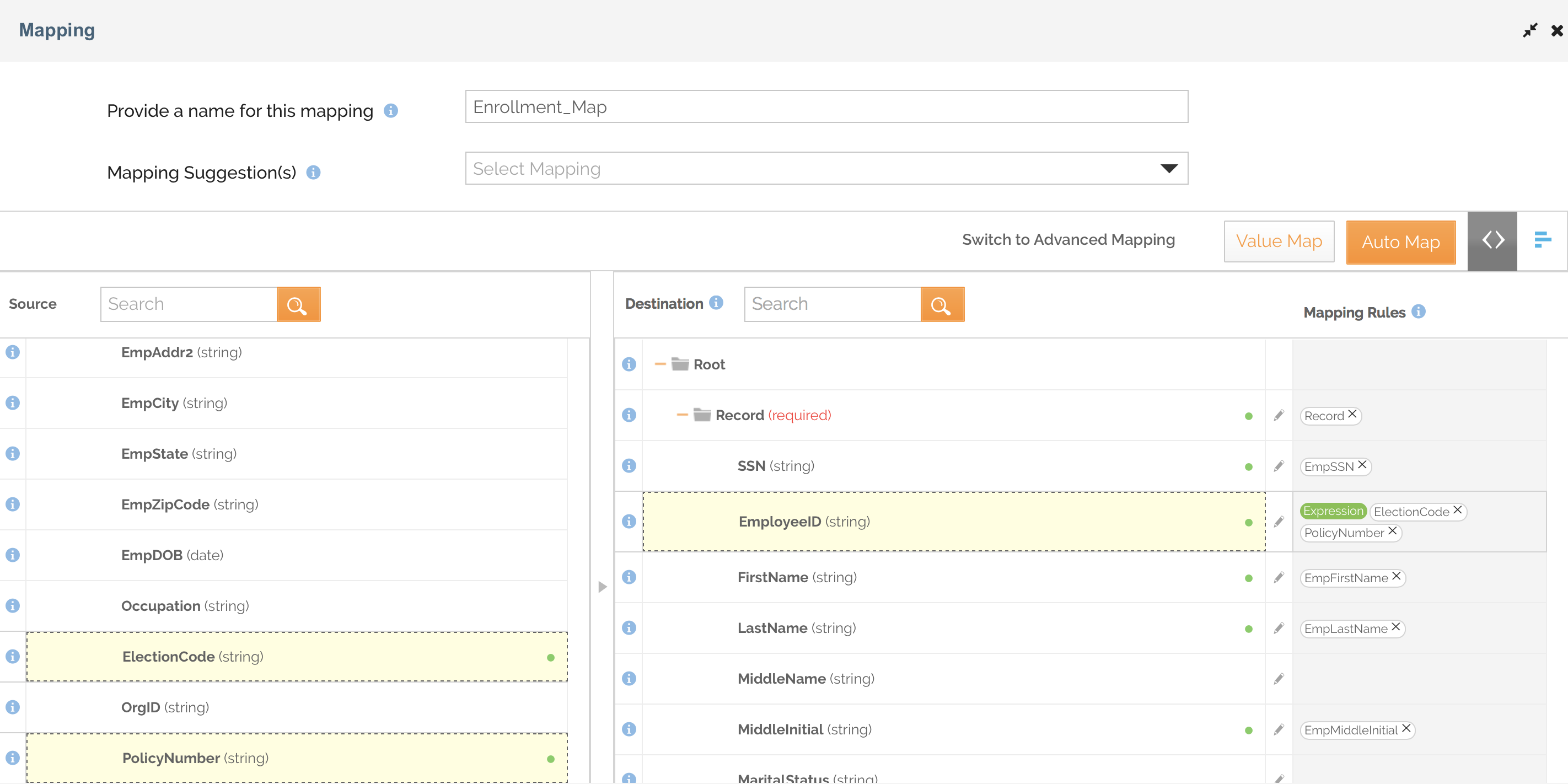This screenshot has width=1568, height=784.
Task: Switch to Advanced Mapping
Action: (1067, 240)
